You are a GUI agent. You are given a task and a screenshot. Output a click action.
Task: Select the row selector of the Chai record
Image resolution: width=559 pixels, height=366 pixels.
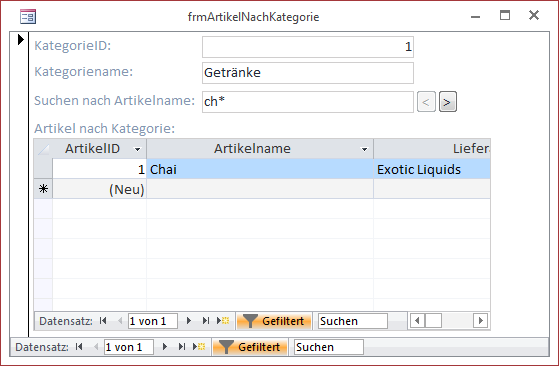tap(43, 169)
